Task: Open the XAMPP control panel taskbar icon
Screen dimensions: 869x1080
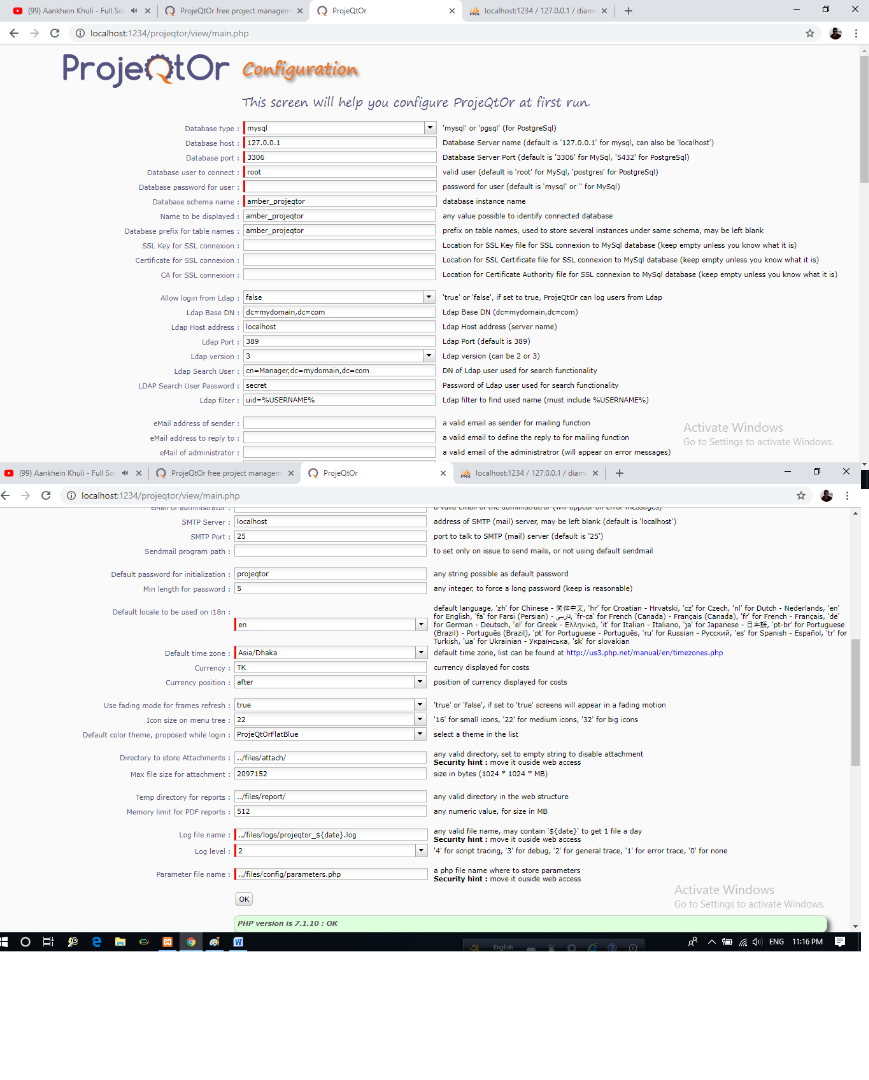Action: pyautogui.click(x=167, y=942)
